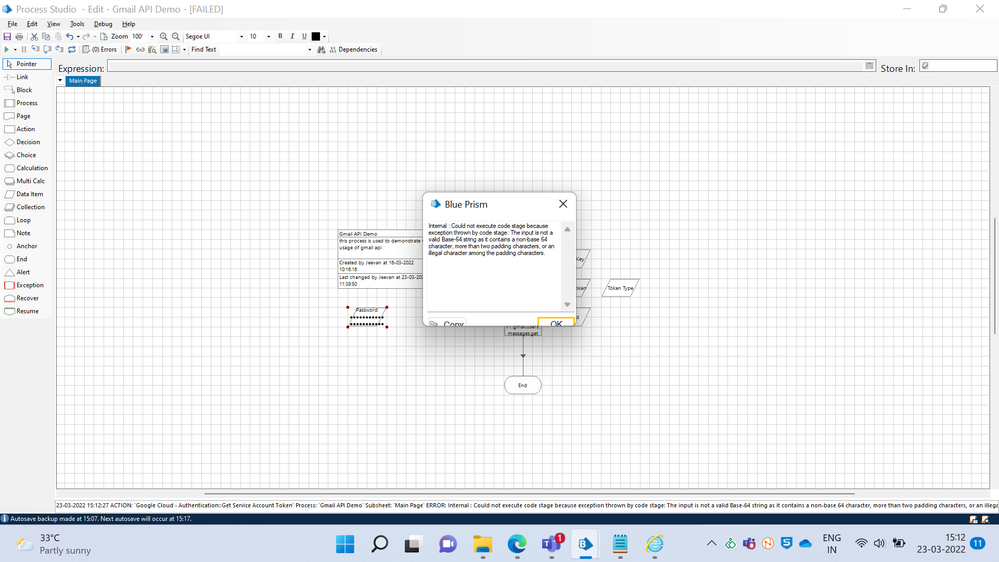Screen dimensions: 999x562
Task: Open Microsoft Teams from the taskbar
Action: coord(551,544)
